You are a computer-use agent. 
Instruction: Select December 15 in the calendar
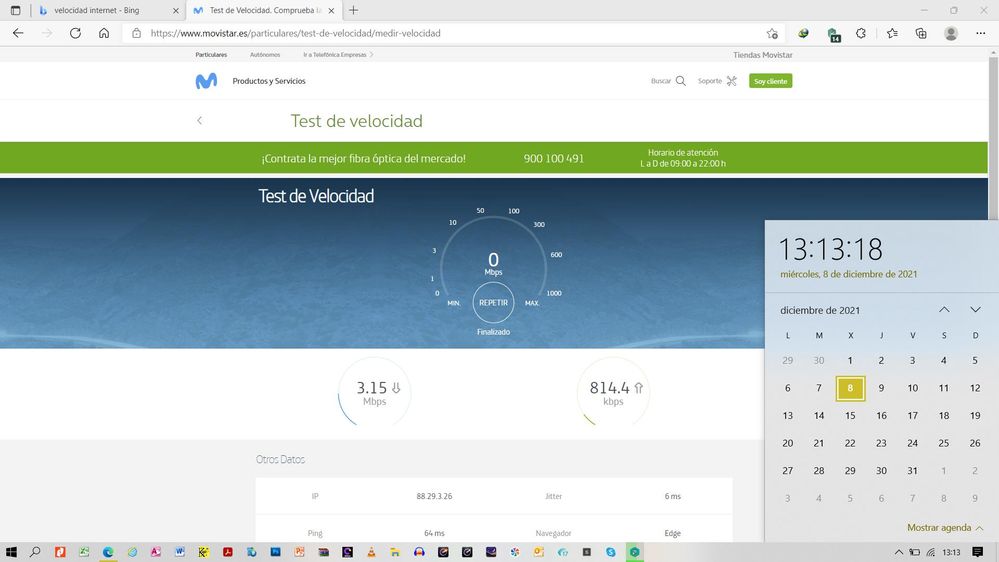(x=850, y=416)
